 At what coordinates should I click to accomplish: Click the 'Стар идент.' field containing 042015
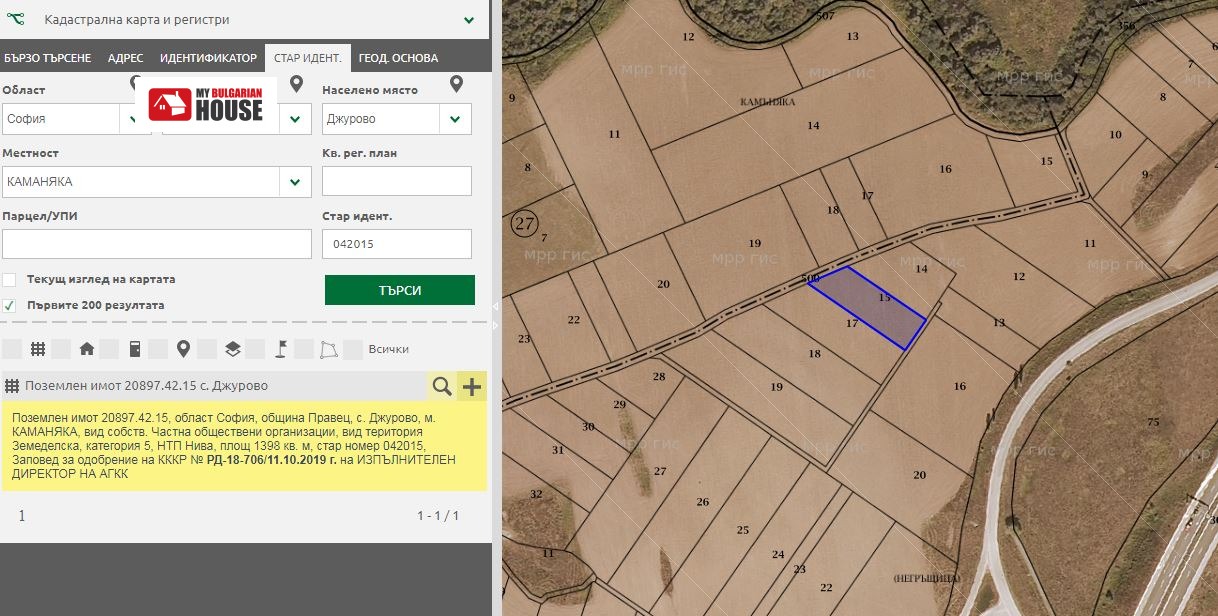(x=396, y=244)
